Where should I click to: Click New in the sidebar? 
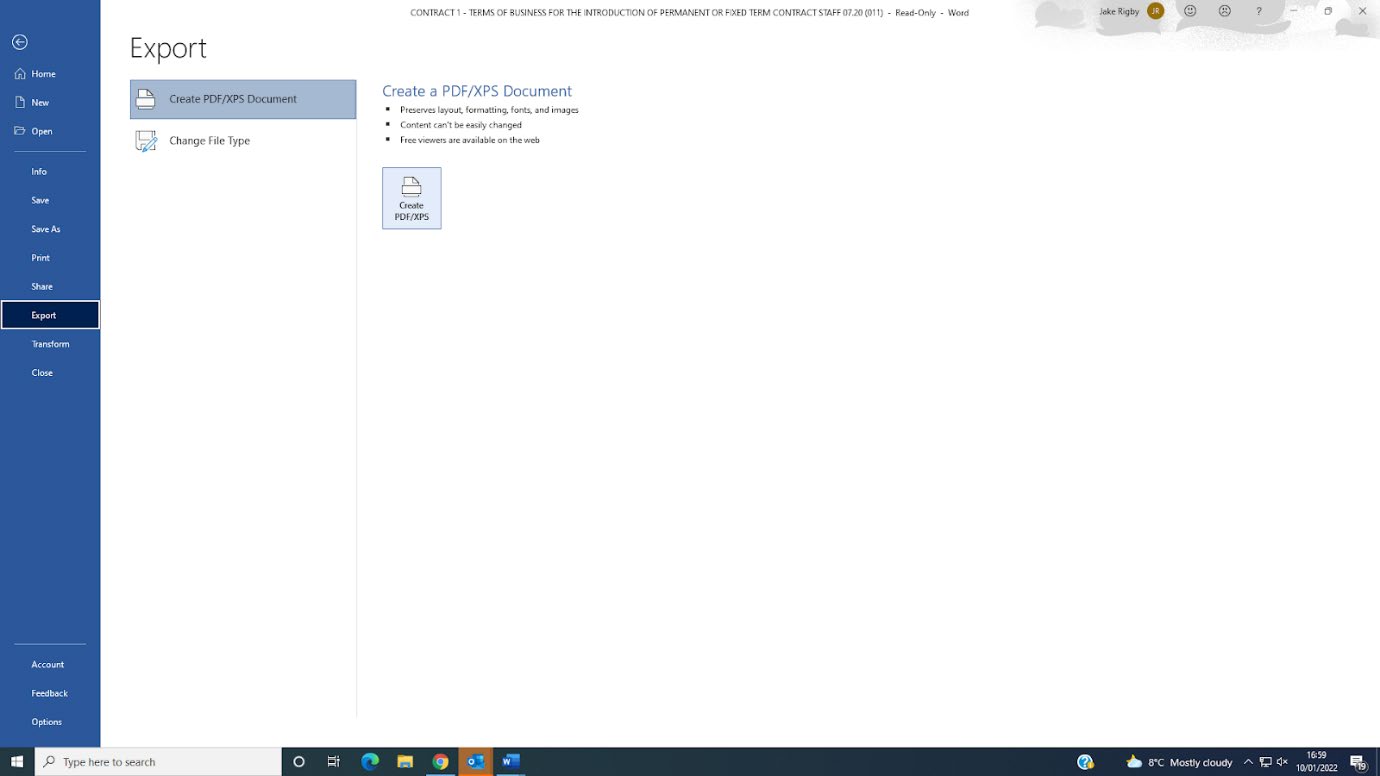click(x=40, y=103)
